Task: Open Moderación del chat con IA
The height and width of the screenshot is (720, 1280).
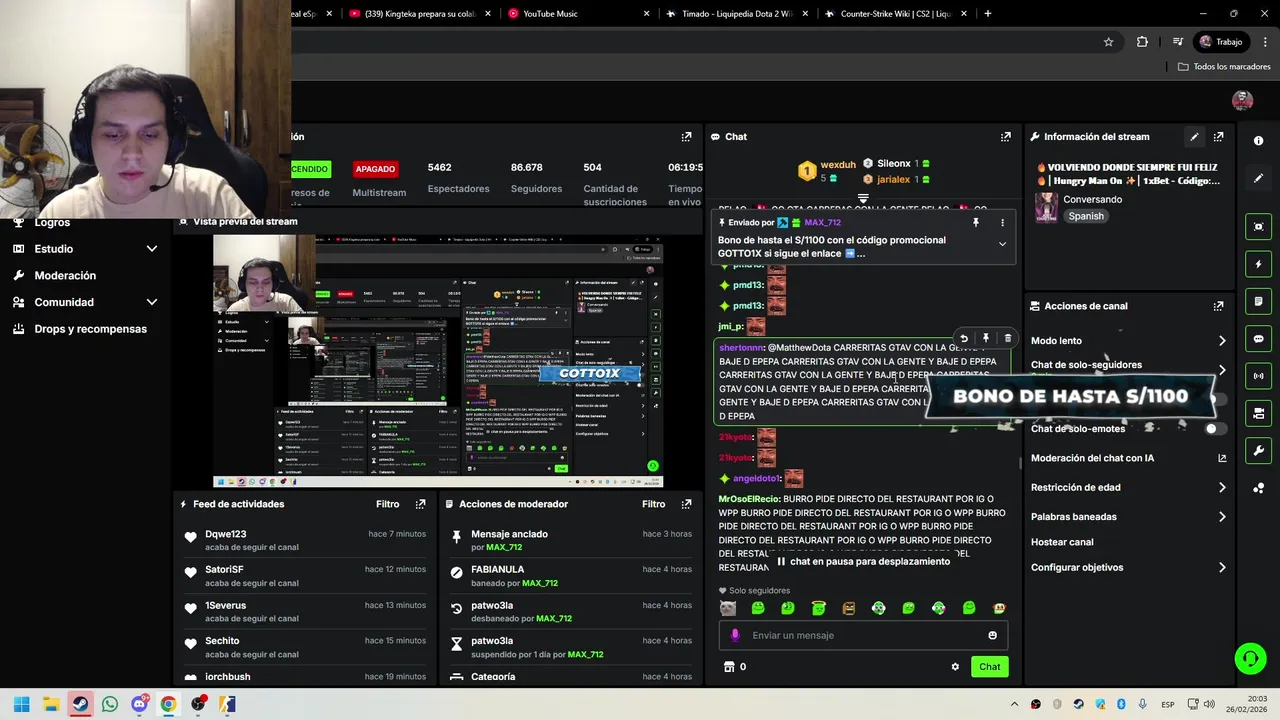Action: point(1128,458)
